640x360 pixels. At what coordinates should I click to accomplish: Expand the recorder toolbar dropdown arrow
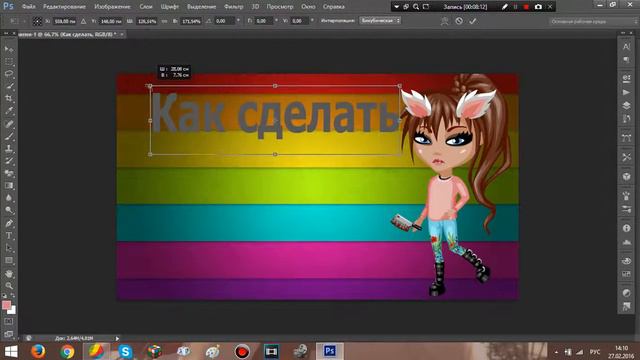tap(396, 7)
